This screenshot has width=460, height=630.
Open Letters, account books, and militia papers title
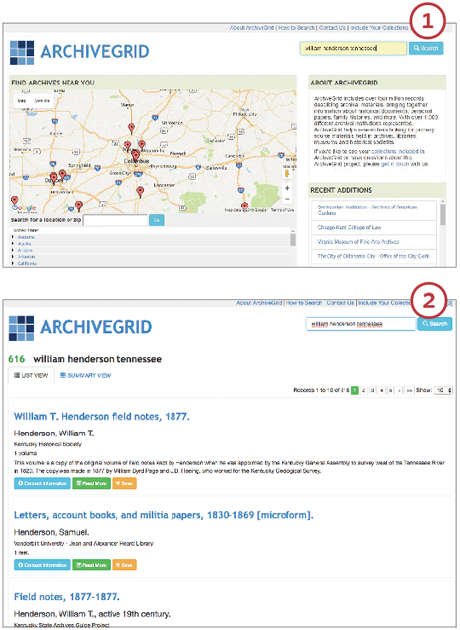pos(164,515)
